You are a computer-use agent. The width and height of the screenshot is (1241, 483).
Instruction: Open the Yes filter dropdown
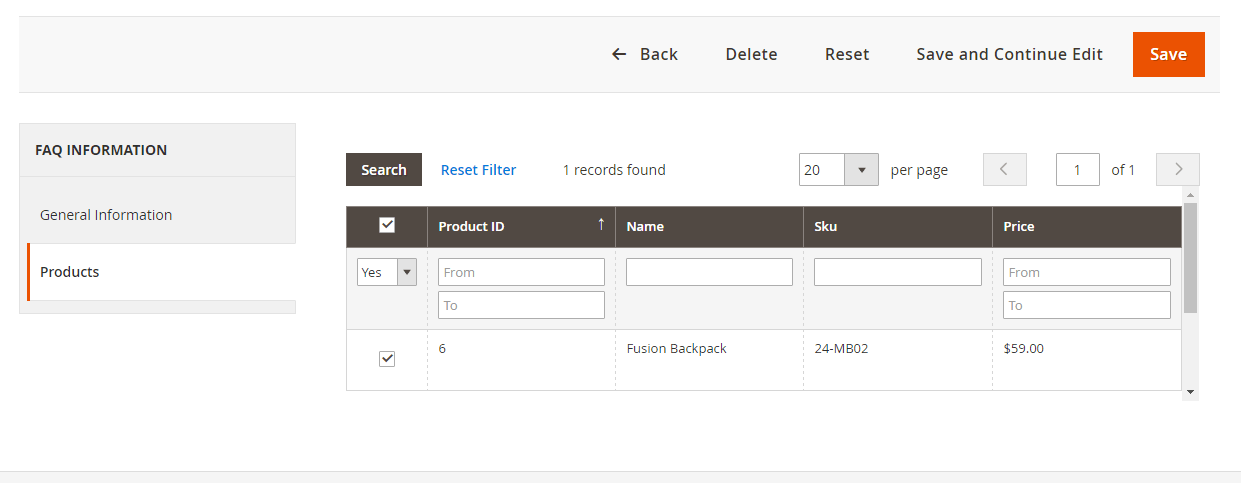(x=386, y=272)
